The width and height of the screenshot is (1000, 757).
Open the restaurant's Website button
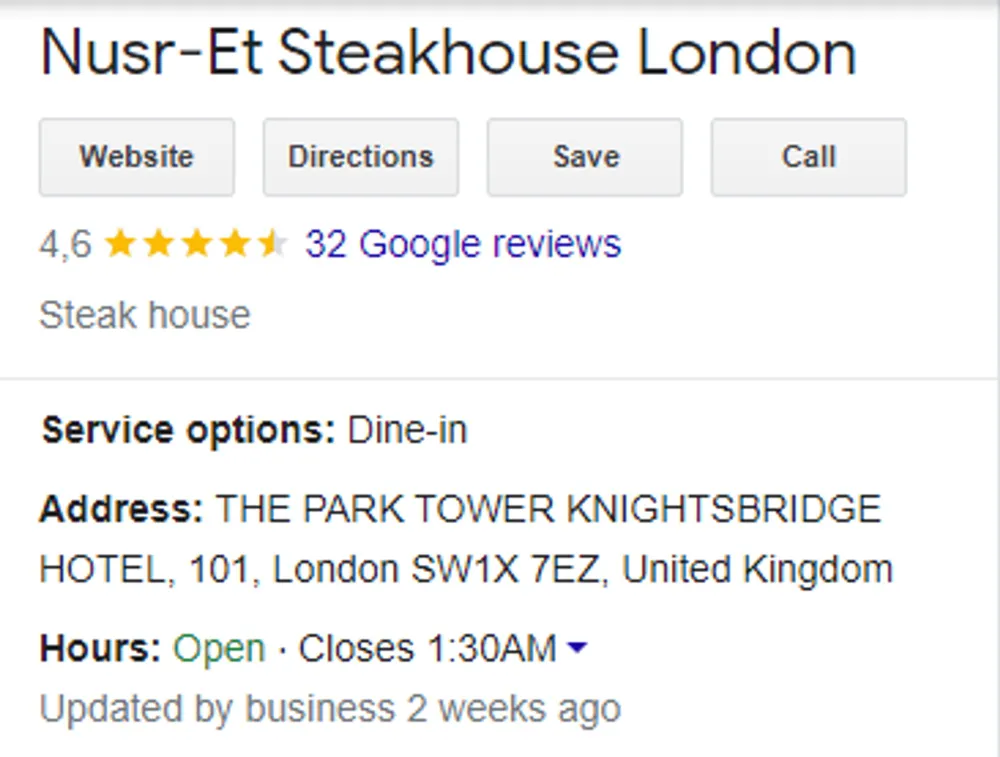pyautogui.click(x=137, y=157)
